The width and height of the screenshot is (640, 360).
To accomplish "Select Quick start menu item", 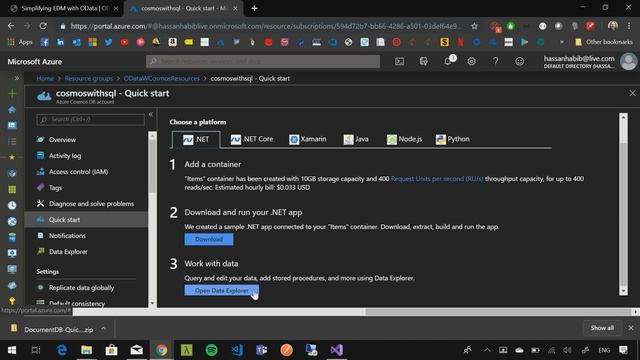I will coord(87,220).
